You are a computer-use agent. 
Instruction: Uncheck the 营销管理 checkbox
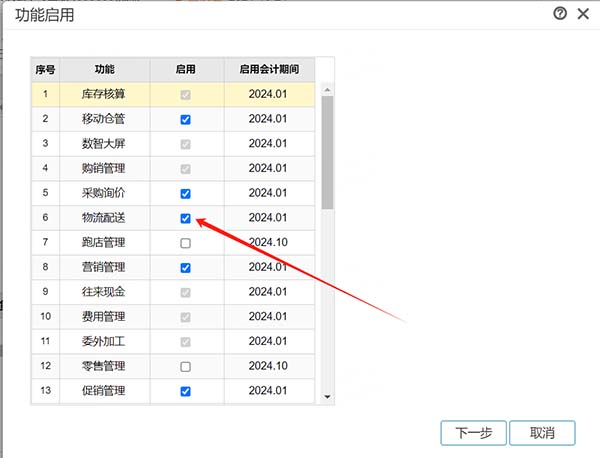tap(185, 268)
